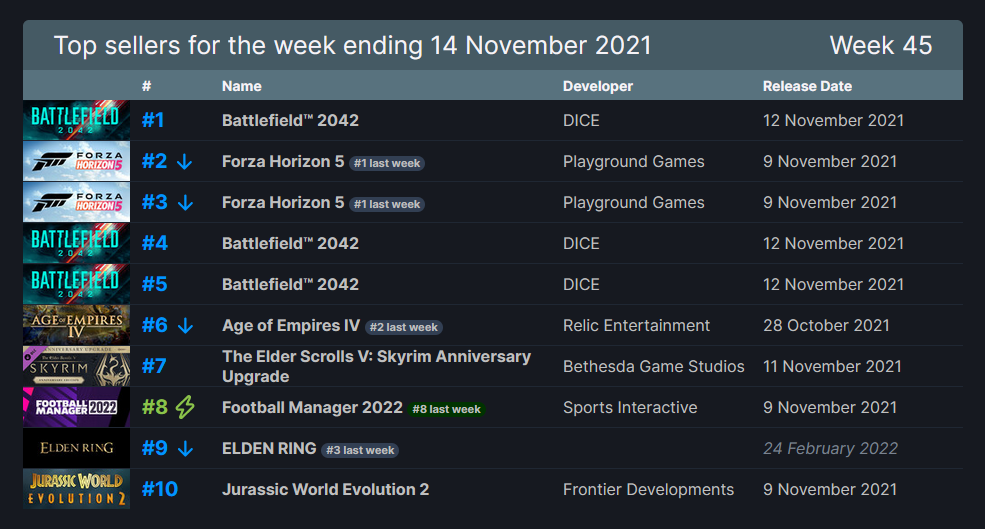Open the Relic Entertainment developer link

click(x=636, y=325)
